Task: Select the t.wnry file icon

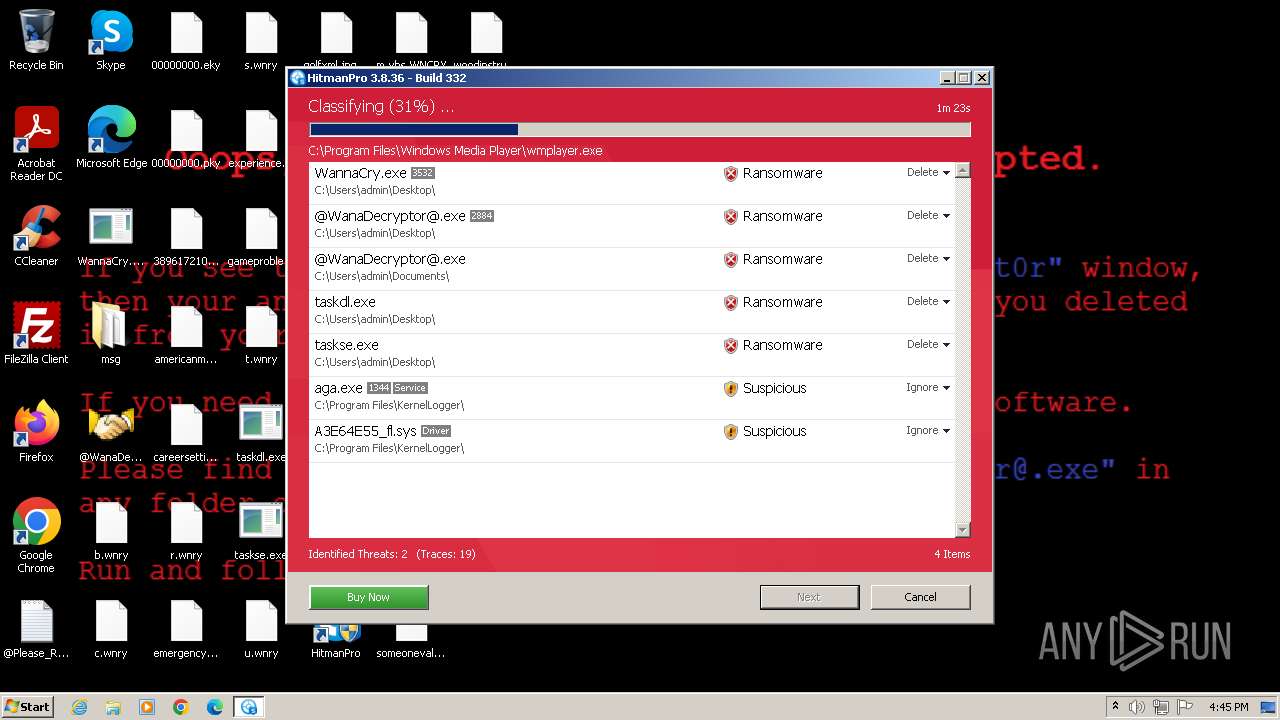Action: 261,334
